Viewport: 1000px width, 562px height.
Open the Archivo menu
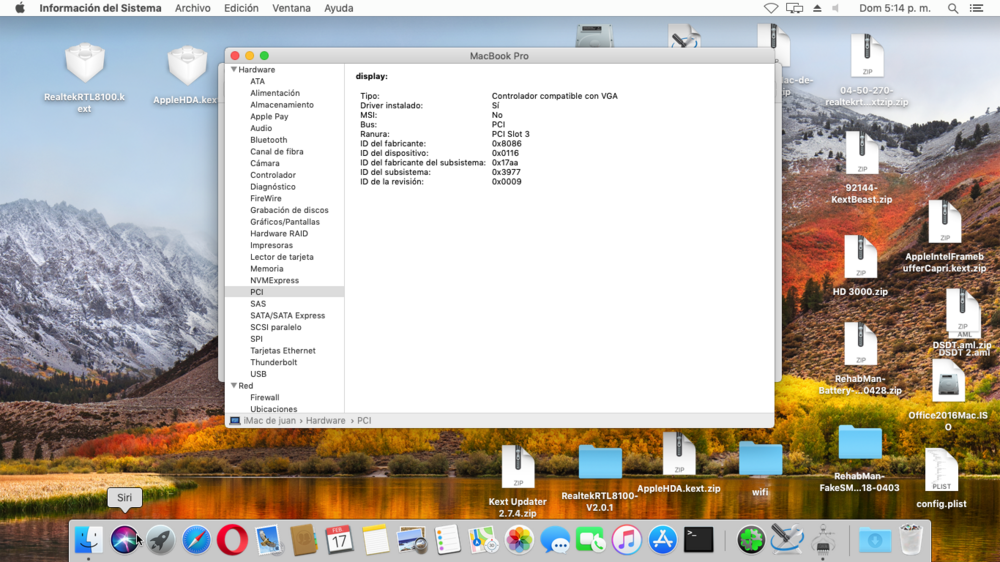192,8
